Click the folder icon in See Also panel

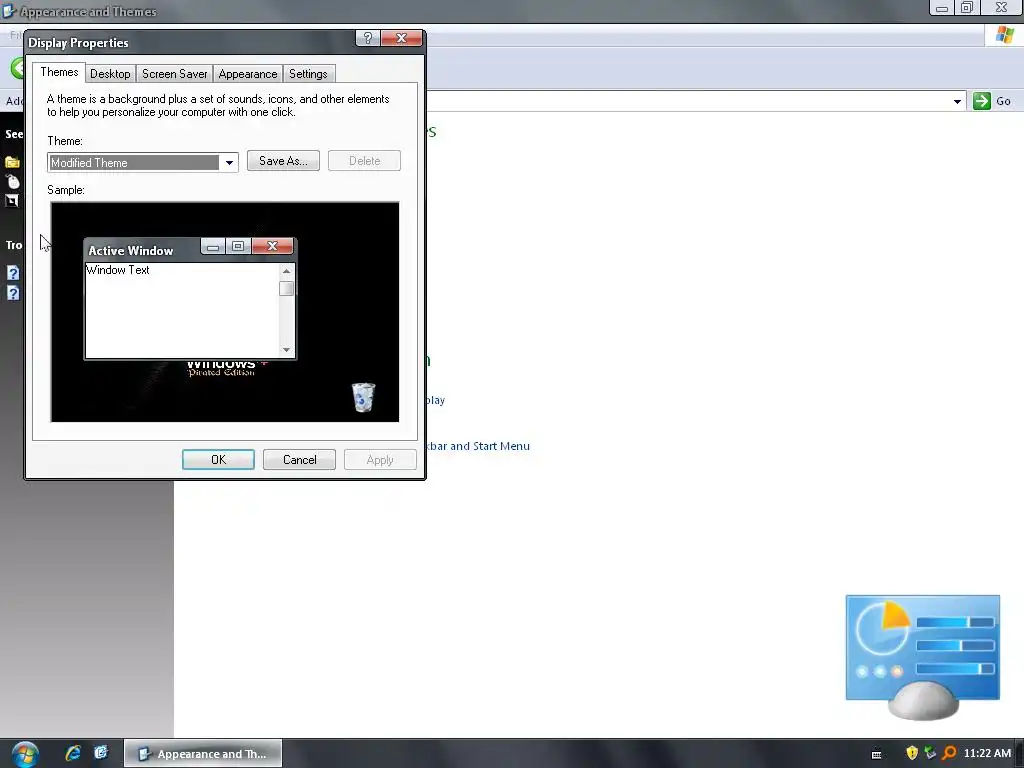coord(12,162)
